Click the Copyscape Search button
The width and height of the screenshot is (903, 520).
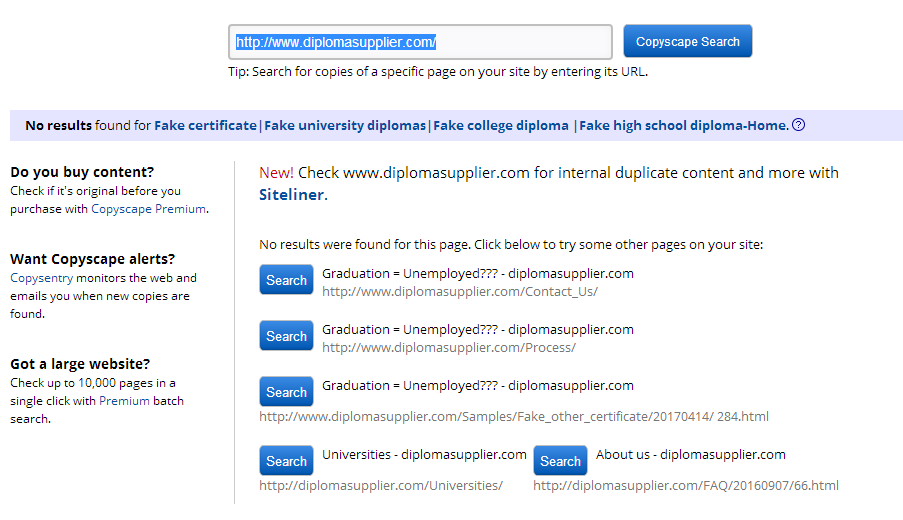point(688,41)
